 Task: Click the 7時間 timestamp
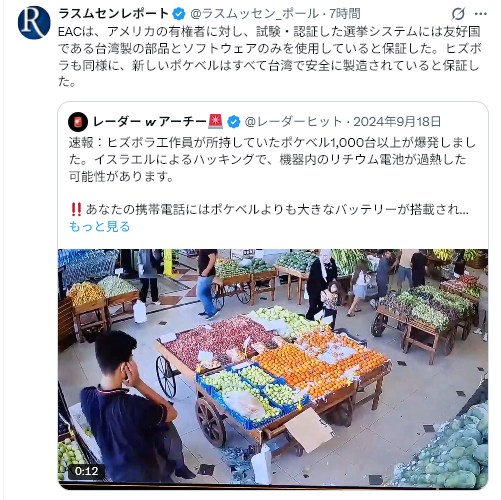(345, 14)
